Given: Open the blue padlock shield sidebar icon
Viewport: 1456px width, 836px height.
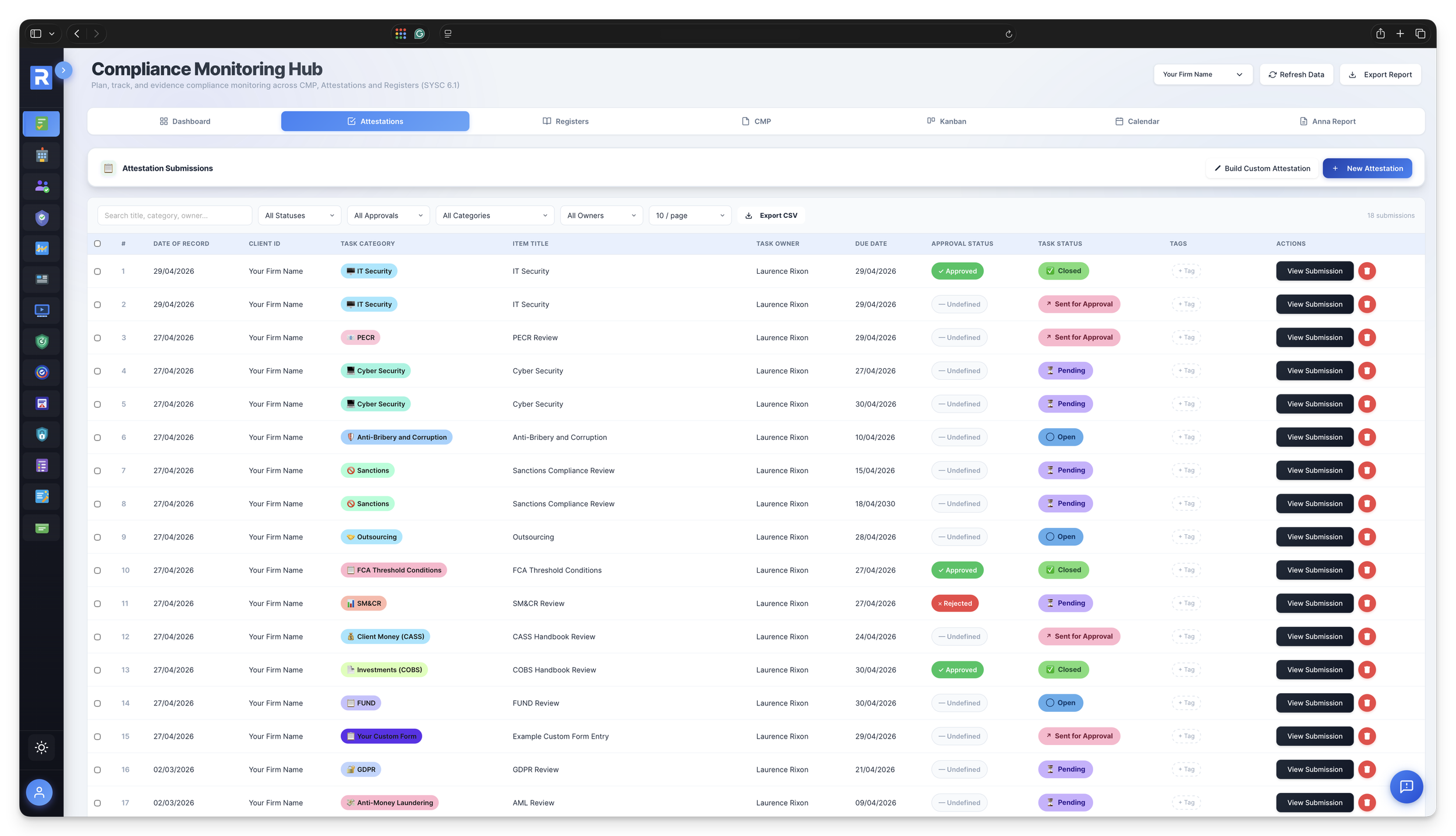Looking at the screenshot, I should 41,435.
